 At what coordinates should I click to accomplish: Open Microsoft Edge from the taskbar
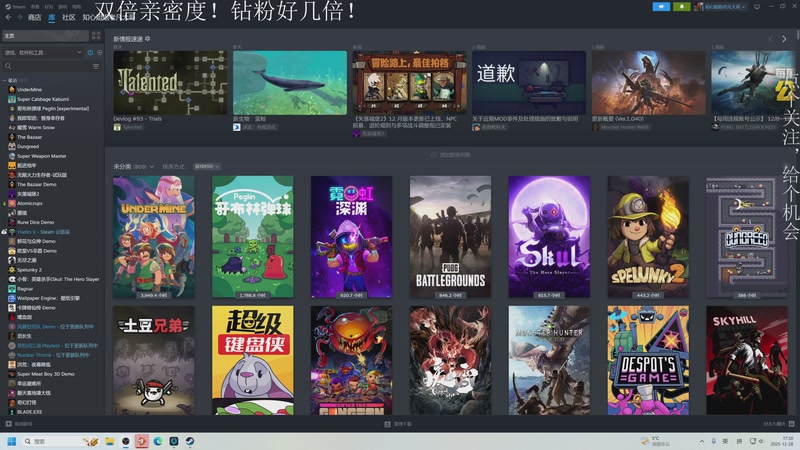coord(158,441)
